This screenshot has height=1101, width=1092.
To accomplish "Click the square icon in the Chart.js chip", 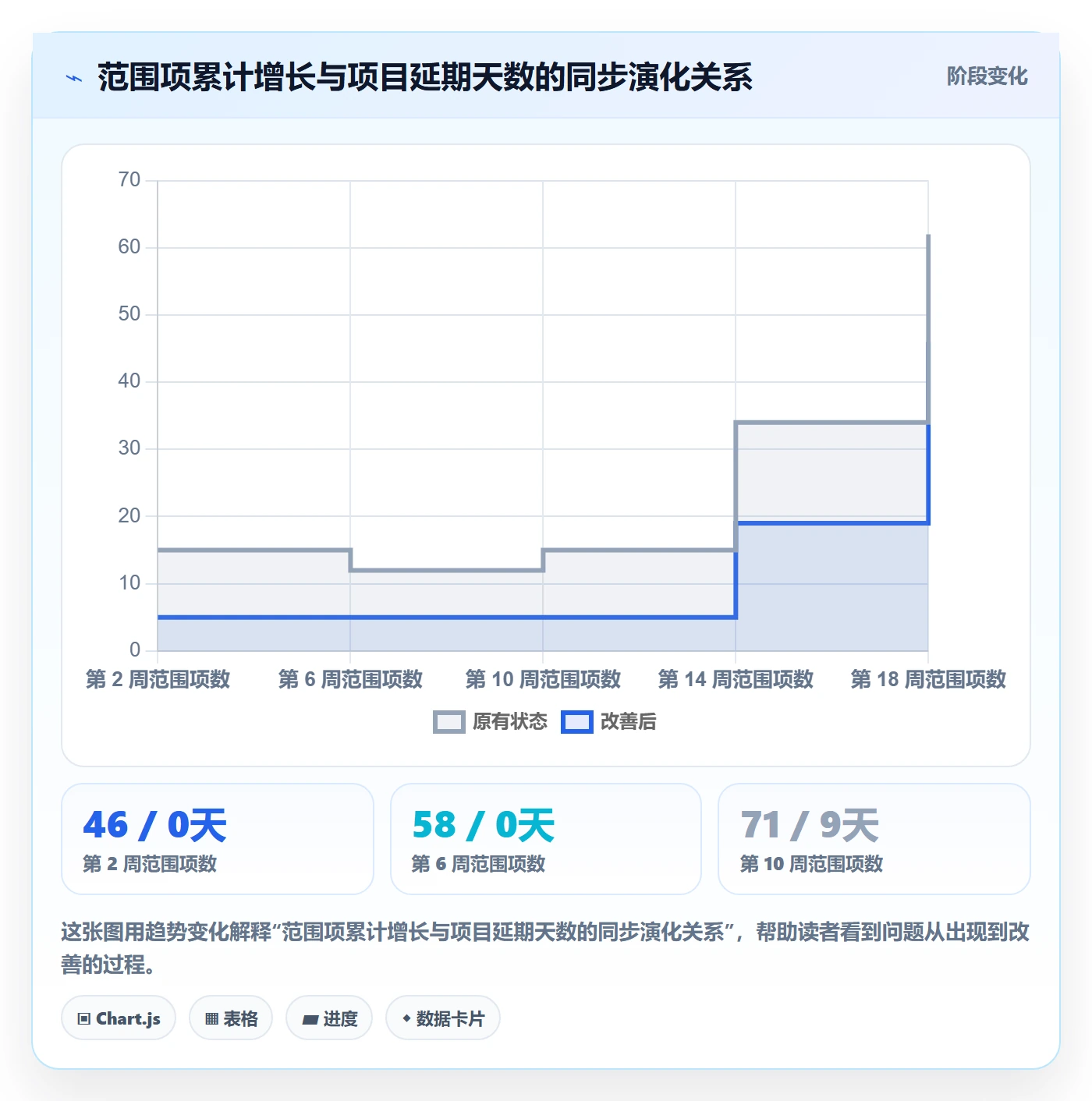I will point(84,1019).
